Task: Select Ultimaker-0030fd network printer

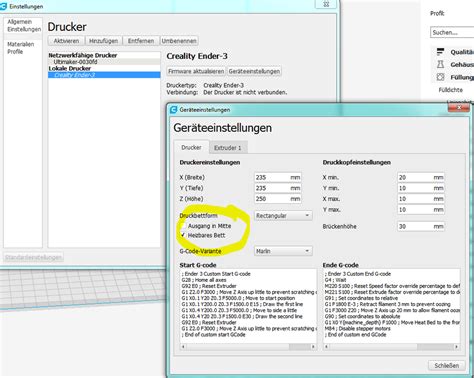Action: (x=104, y=62)
